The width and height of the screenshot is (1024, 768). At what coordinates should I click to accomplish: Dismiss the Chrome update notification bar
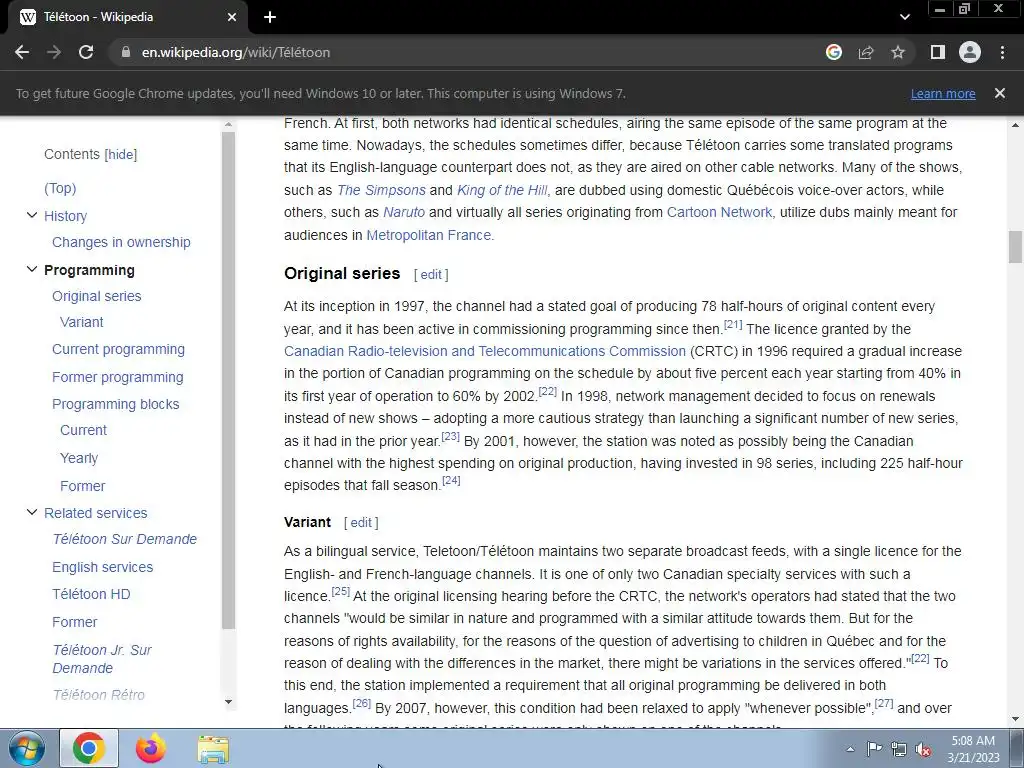[x=999, y=93]
